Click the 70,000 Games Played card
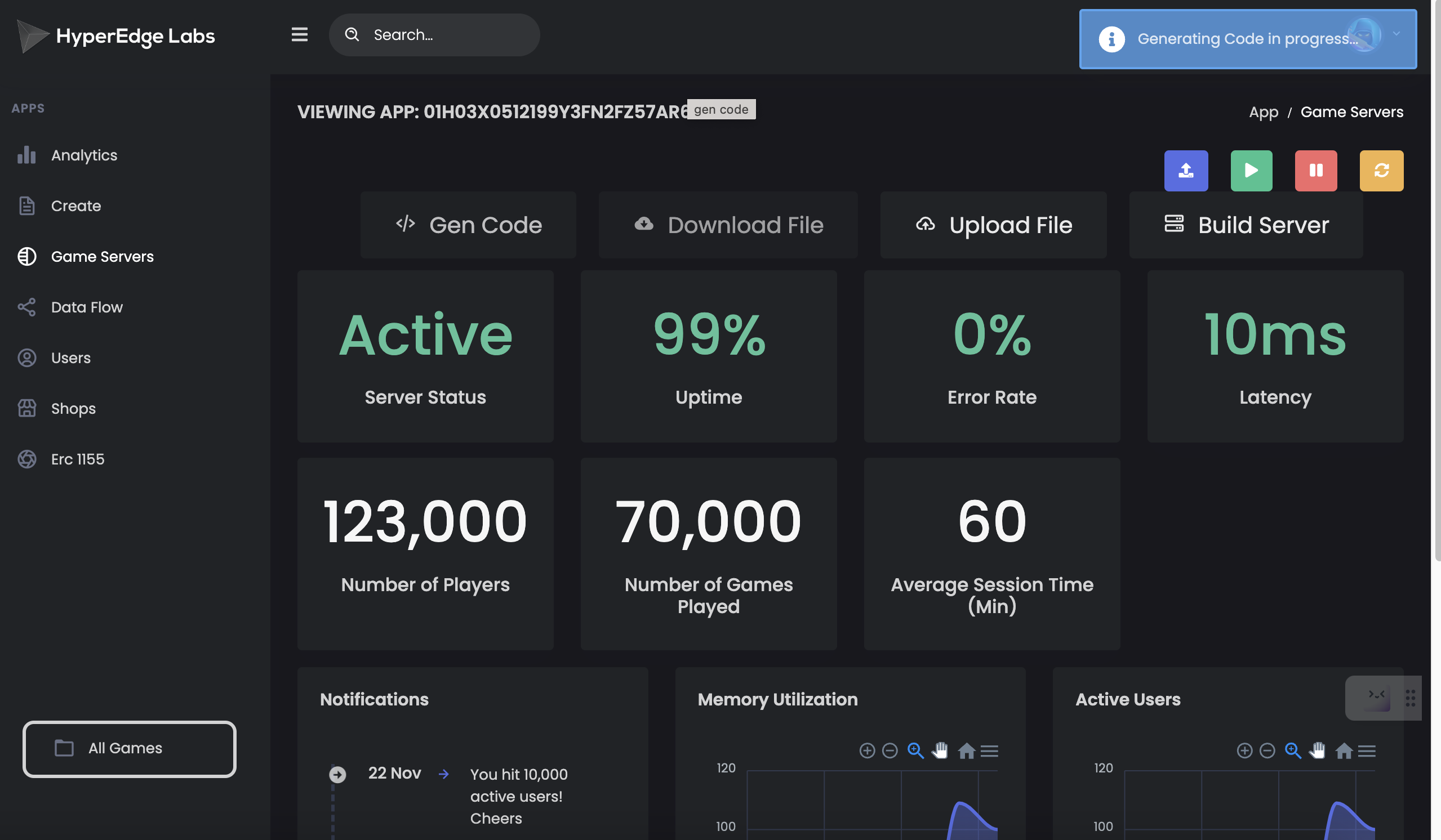 click(x=709, y=554)
